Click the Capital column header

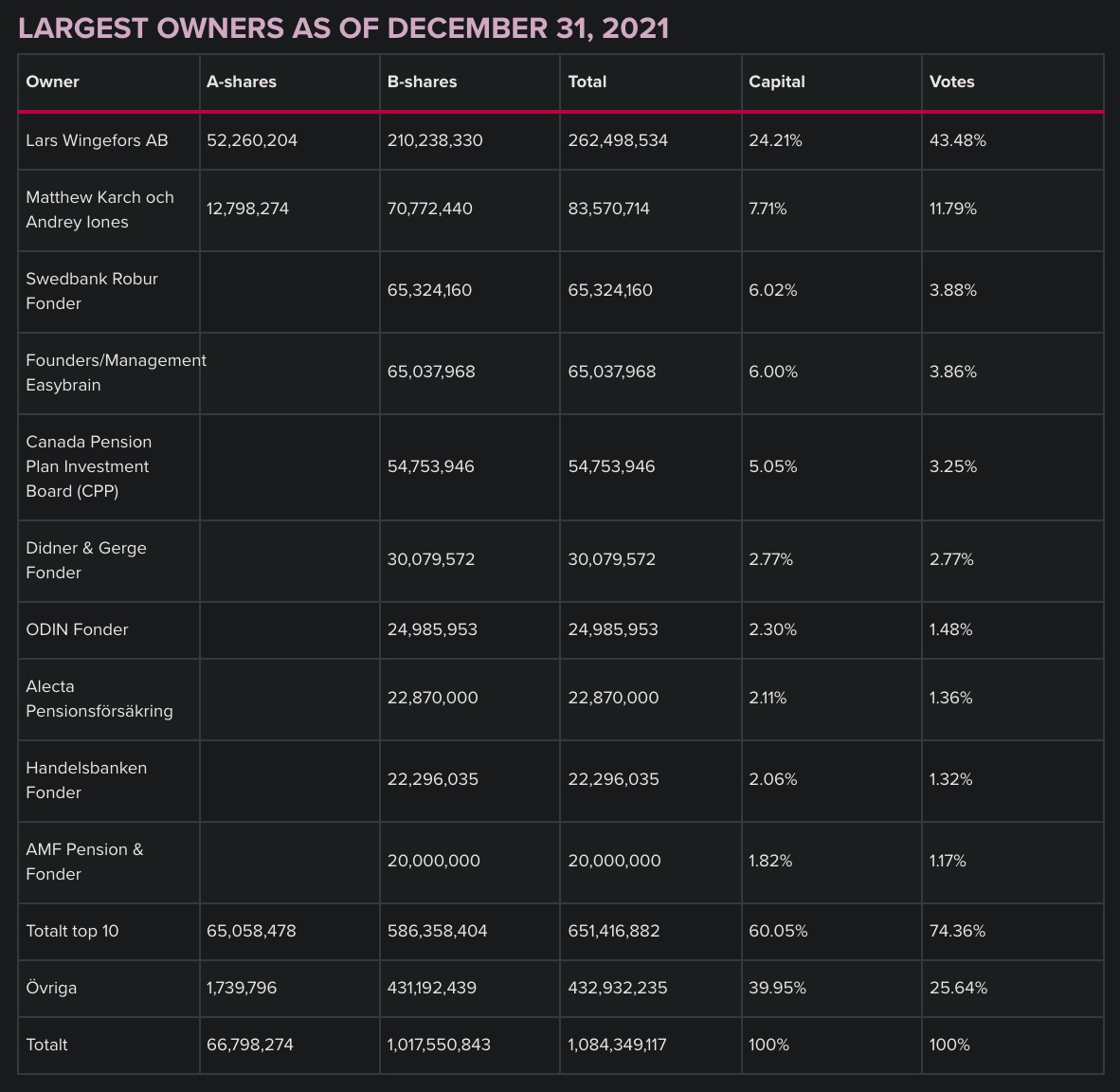pyautogui.click(x=777, y=82)
